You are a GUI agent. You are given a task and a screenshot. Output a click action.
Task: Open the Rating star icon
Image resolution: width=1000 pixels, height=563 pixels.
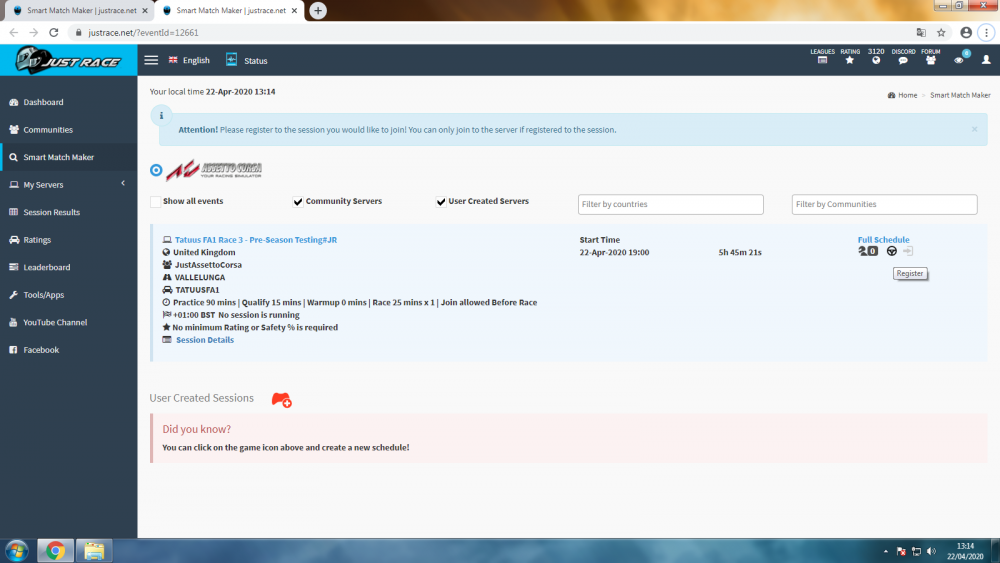tap(849, 60)
